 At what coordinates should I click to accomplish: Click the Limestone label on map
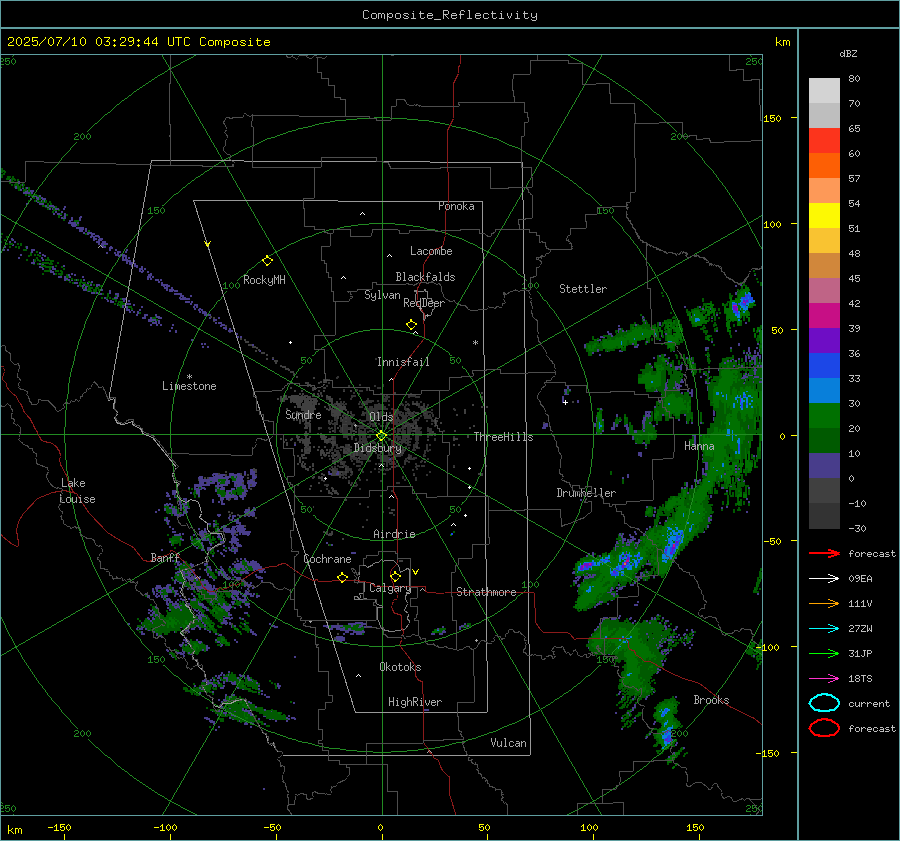tap(189, 386)
